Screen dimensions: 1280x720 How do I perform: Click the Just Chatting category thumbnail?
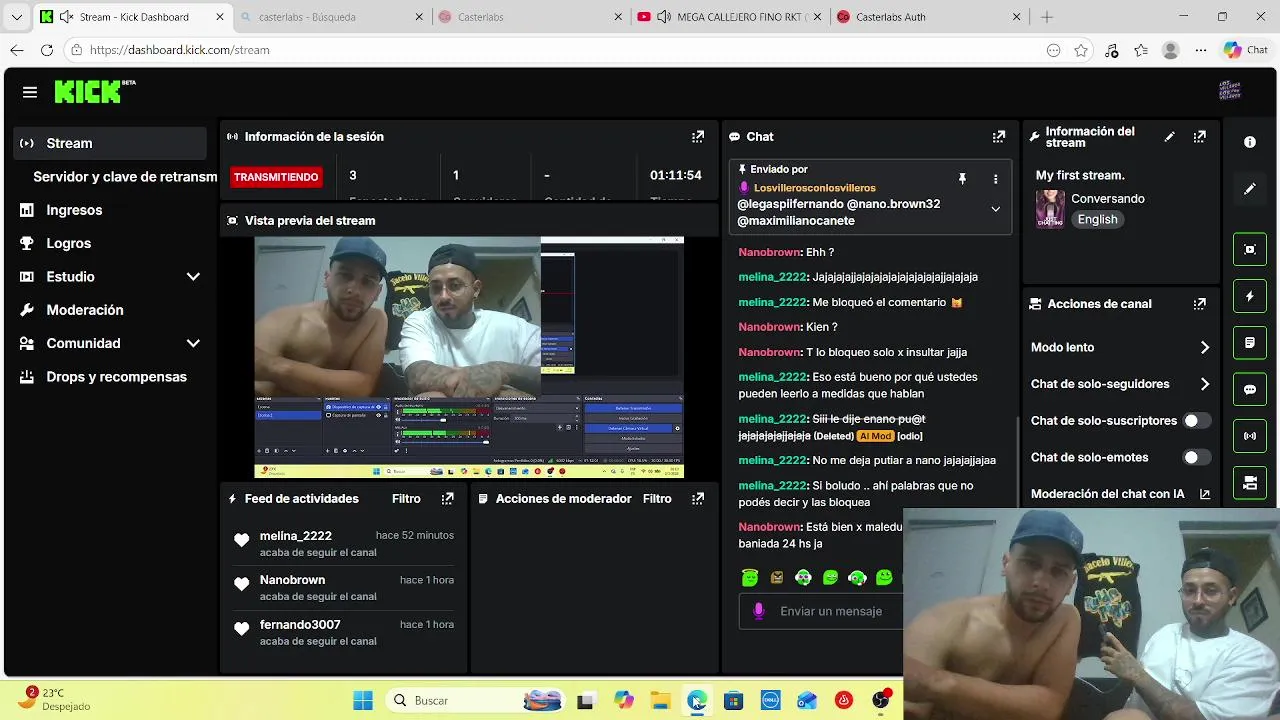1050,209
